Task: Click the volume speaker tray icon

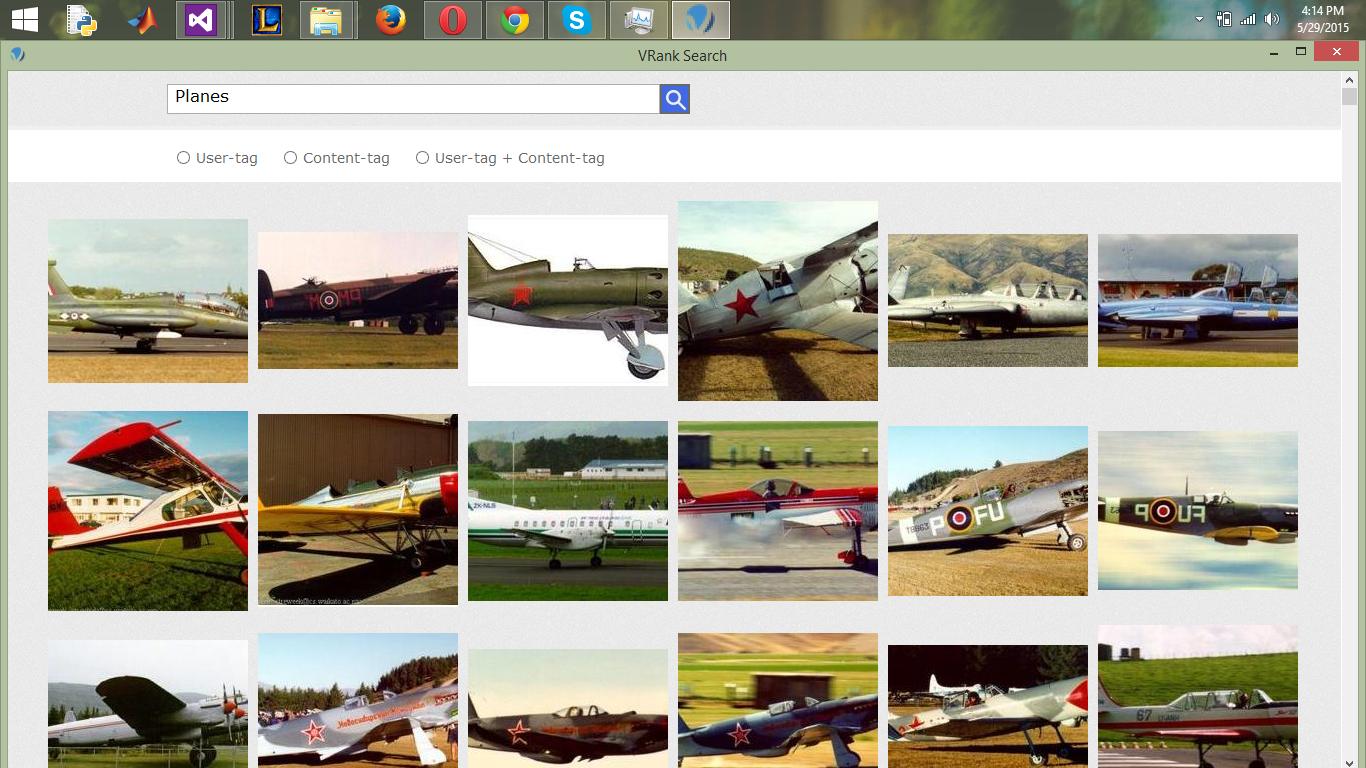Action: point(1272,20)
